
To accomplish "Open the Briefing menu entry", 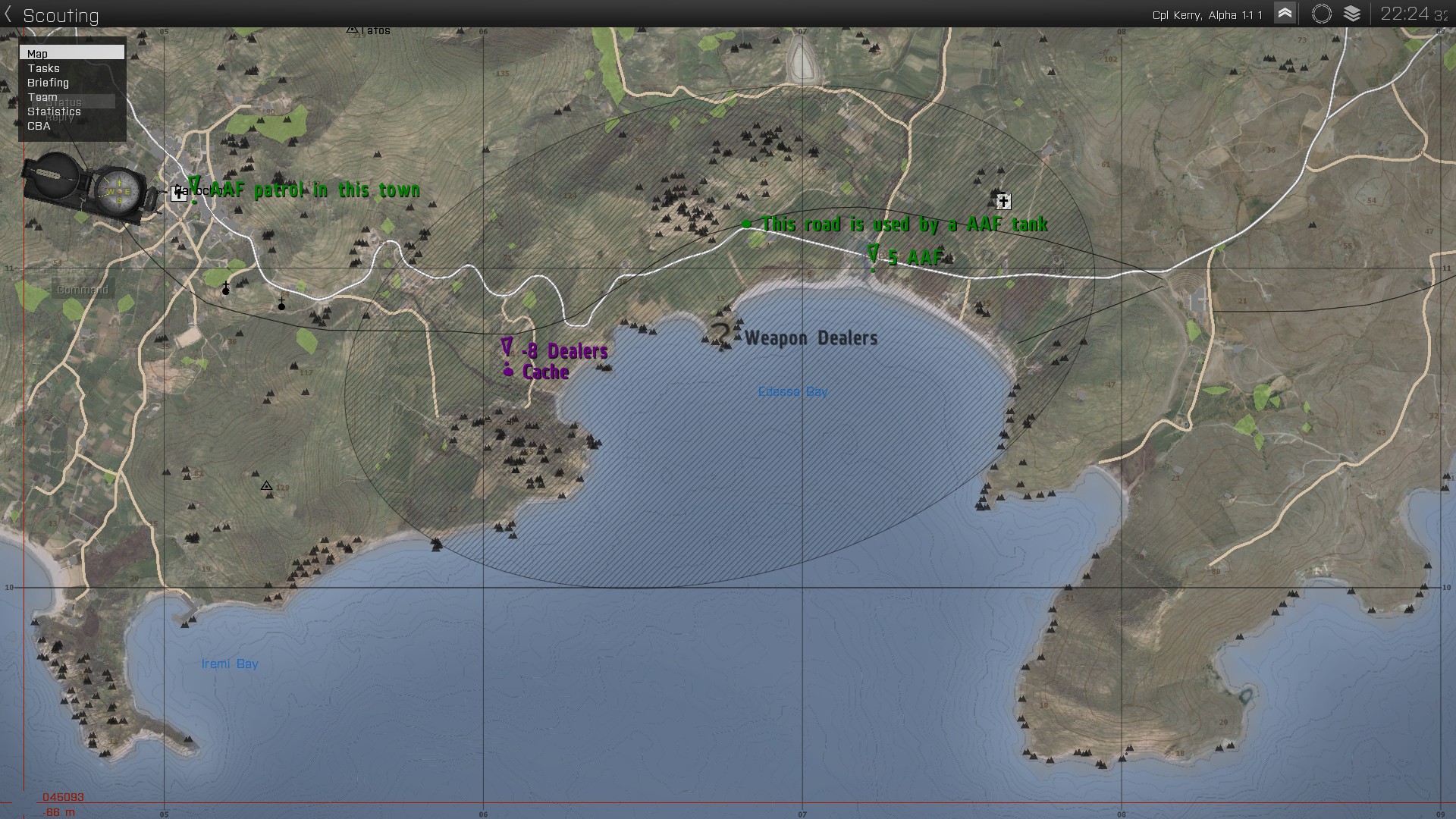I will tap(48, 83).
